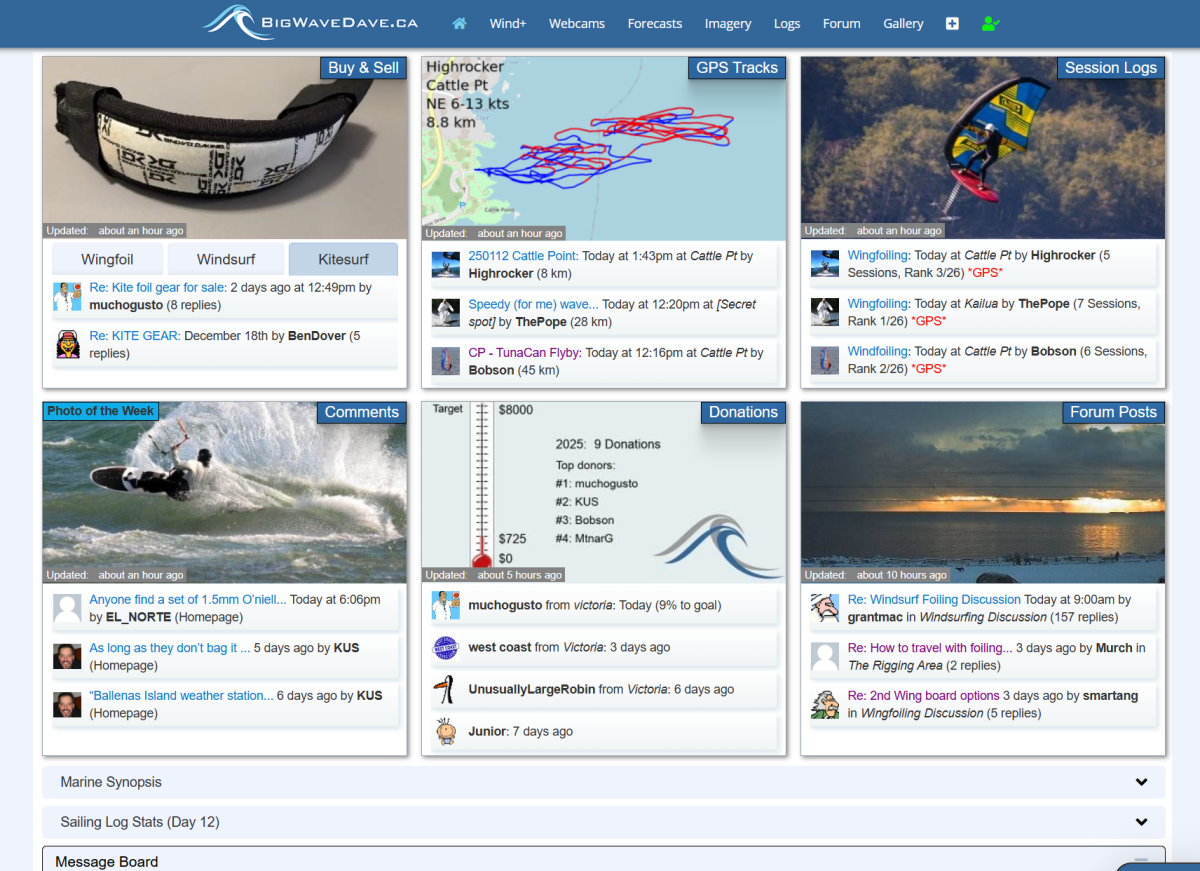
Task: Select the Wingfoil filter tab
Action: pos(107,259)
